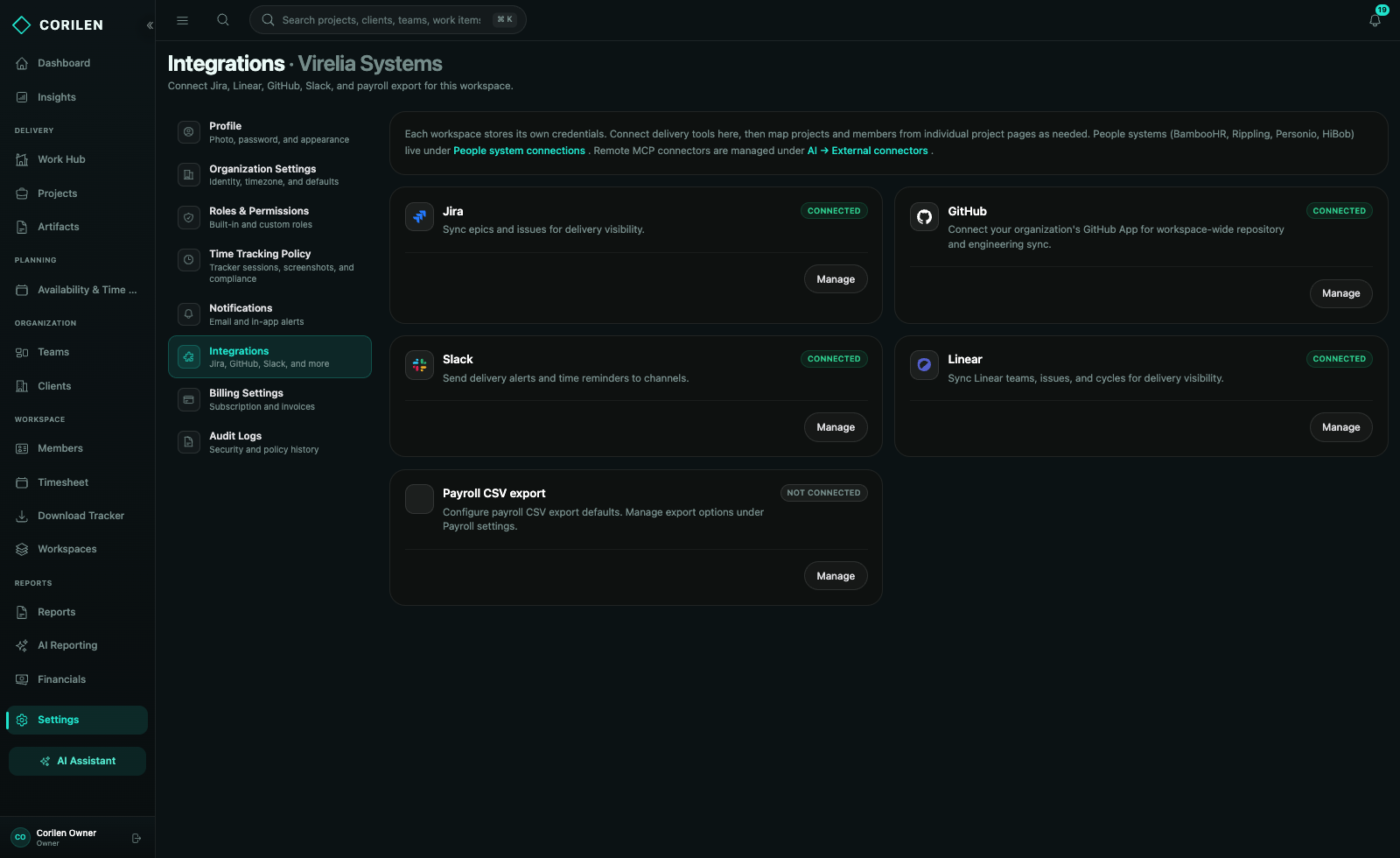Click the Timesheet calendar icon
Image resolution: width=1400 pixels, height=858 pixels.
tap(22, 482)
